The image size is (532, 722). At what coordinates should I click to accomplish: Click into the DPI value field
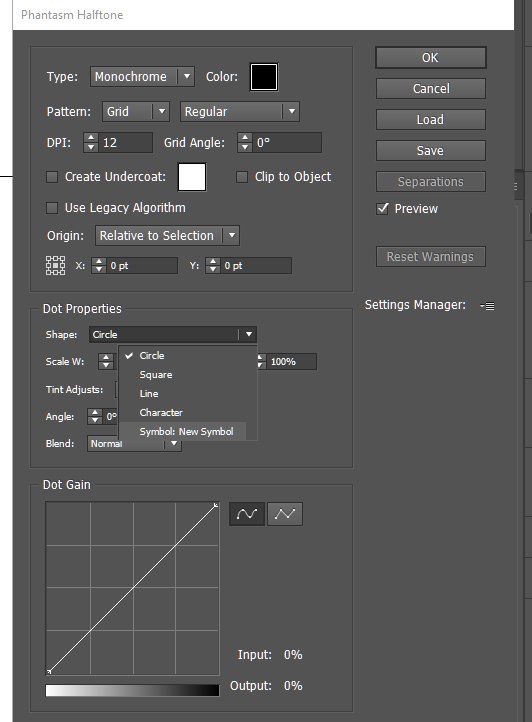(x=125, y=142)
